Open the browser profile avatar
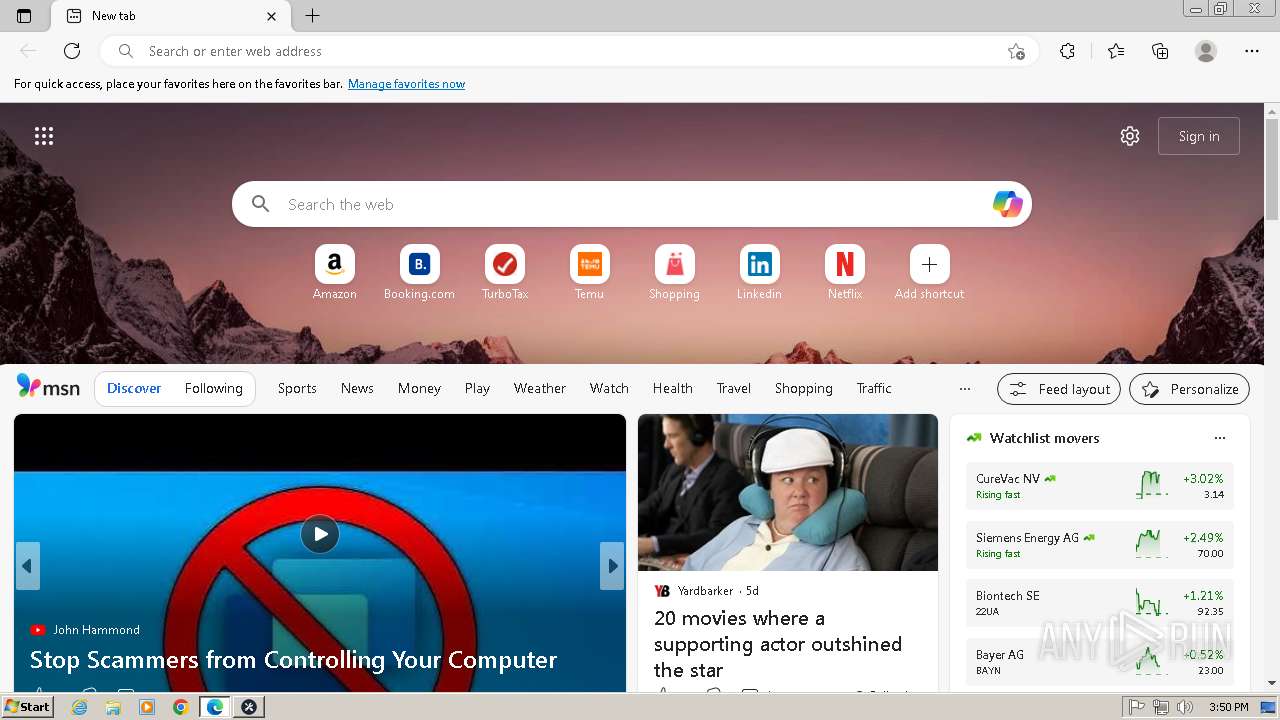 tap(1206, 51)
